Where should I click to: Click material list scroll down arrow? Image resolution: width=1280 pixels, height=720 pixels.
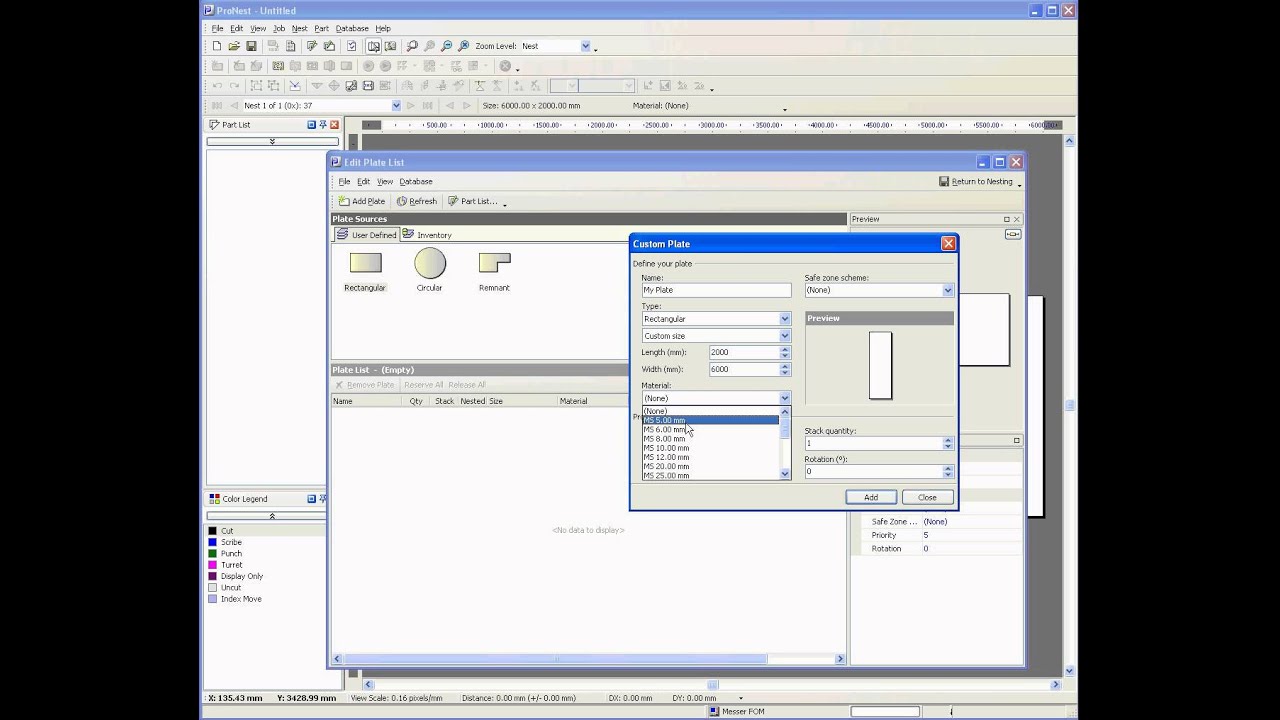(x=785, y=474)
